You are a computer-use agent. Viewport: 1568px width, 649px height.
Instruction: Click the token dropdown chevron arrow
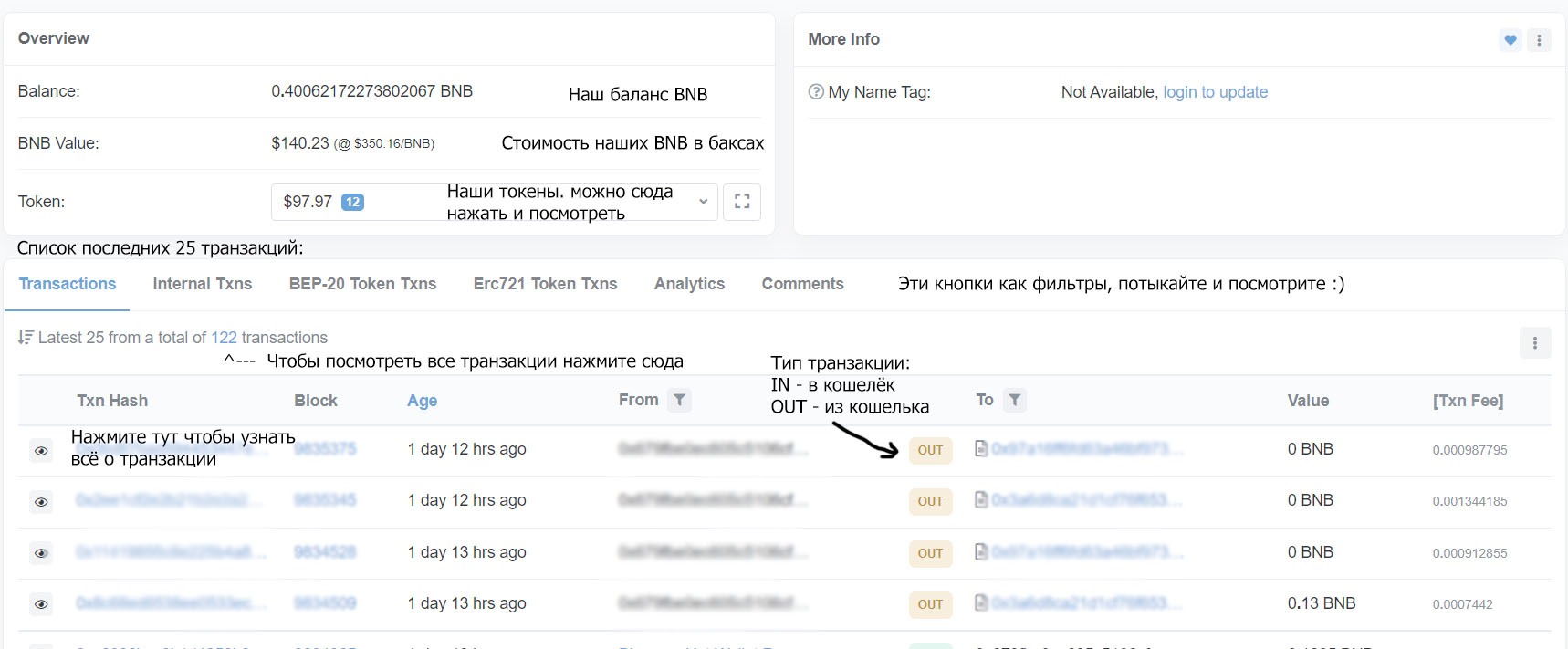tap(703, 202)
